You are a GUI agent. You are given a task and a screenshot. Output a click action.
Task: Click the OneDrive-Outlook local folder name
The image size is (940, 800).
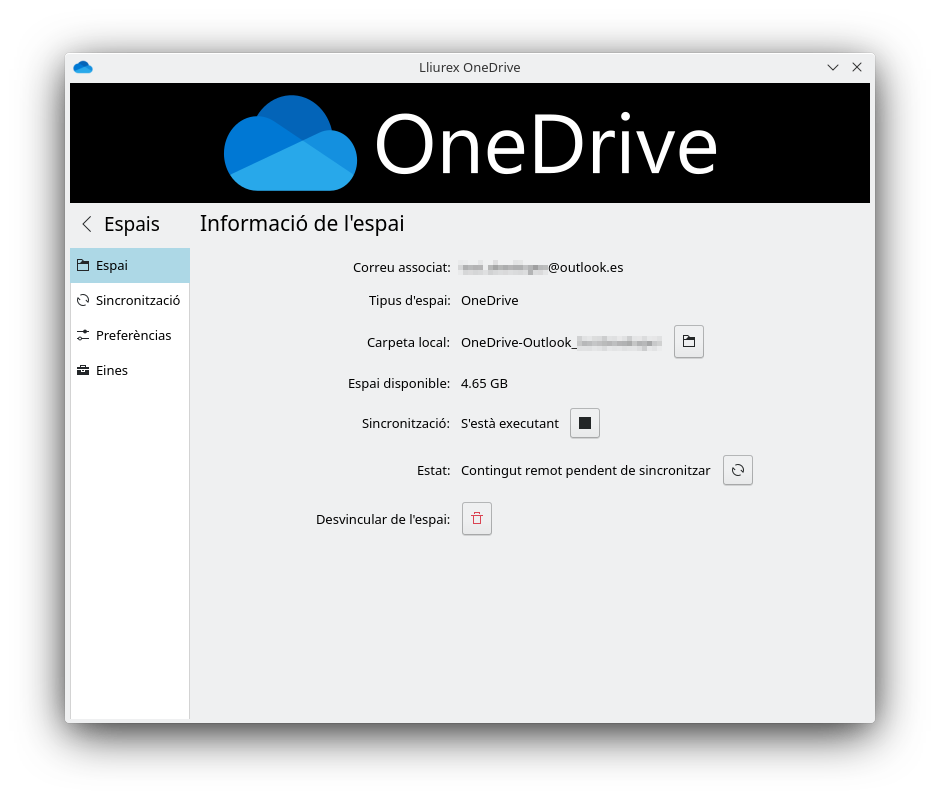pyautogui.click(x=560, y=342)
